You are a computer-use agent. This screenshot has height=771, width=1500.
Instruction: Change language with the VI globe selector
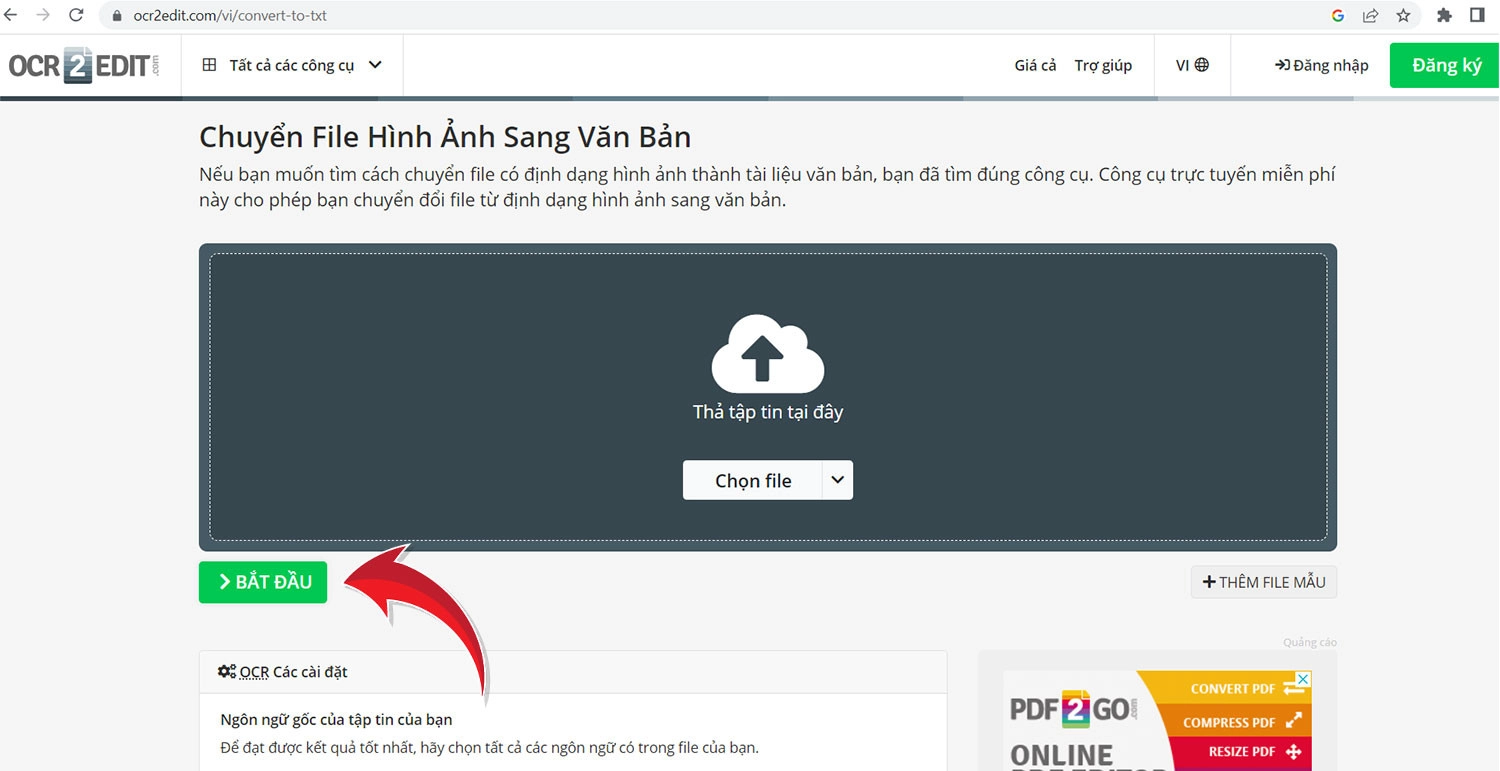point(1192,65)
